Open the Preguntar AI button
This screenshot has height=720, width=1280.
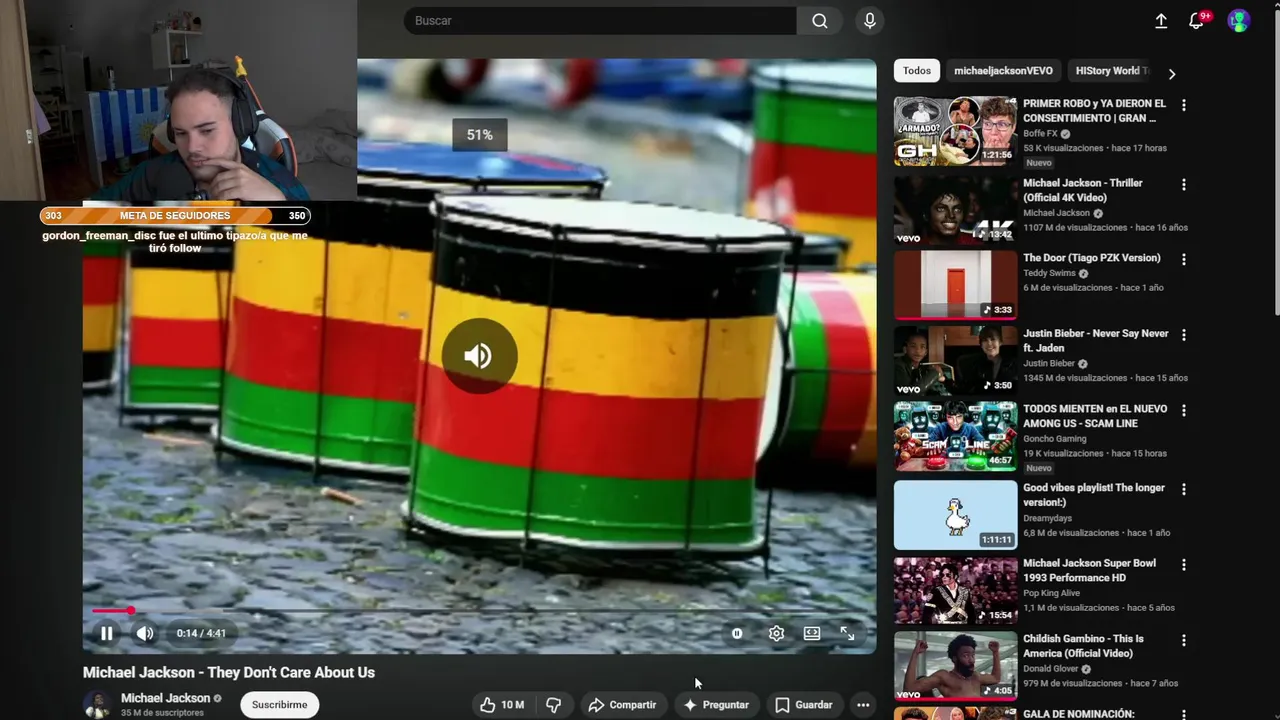(x=715, y=705)
